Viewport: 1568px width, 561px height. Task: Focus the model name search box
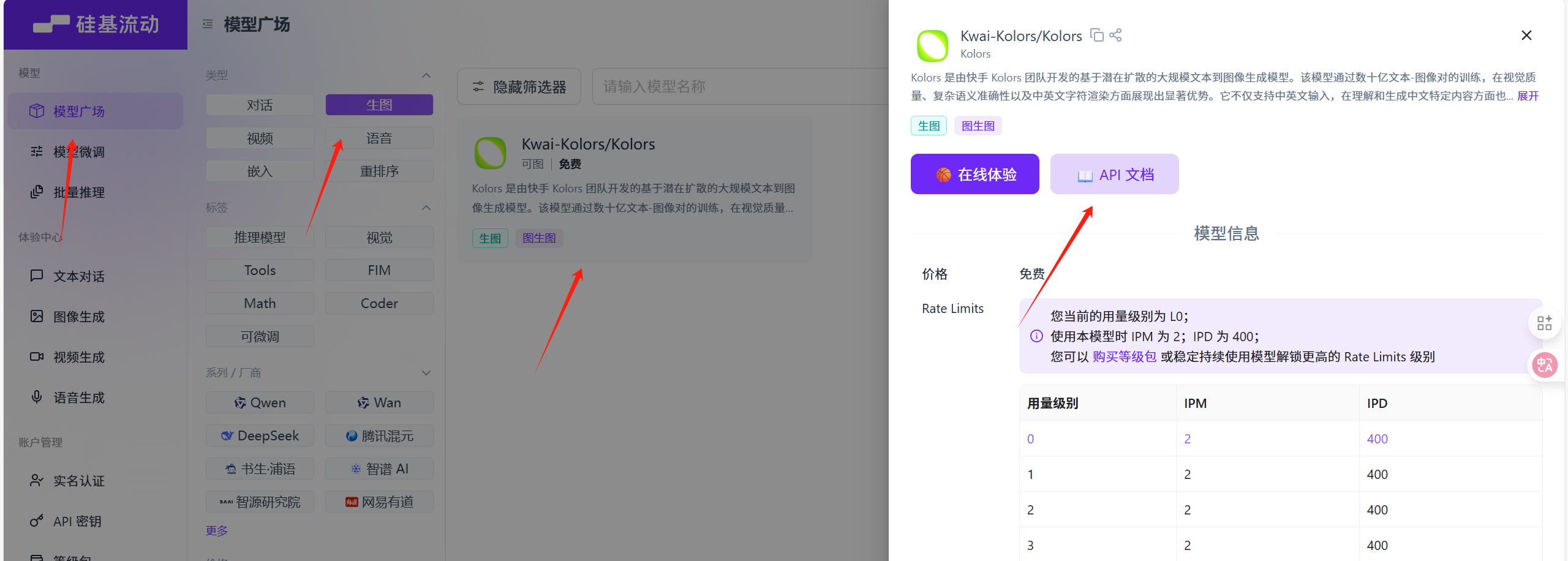pos(740,86)
